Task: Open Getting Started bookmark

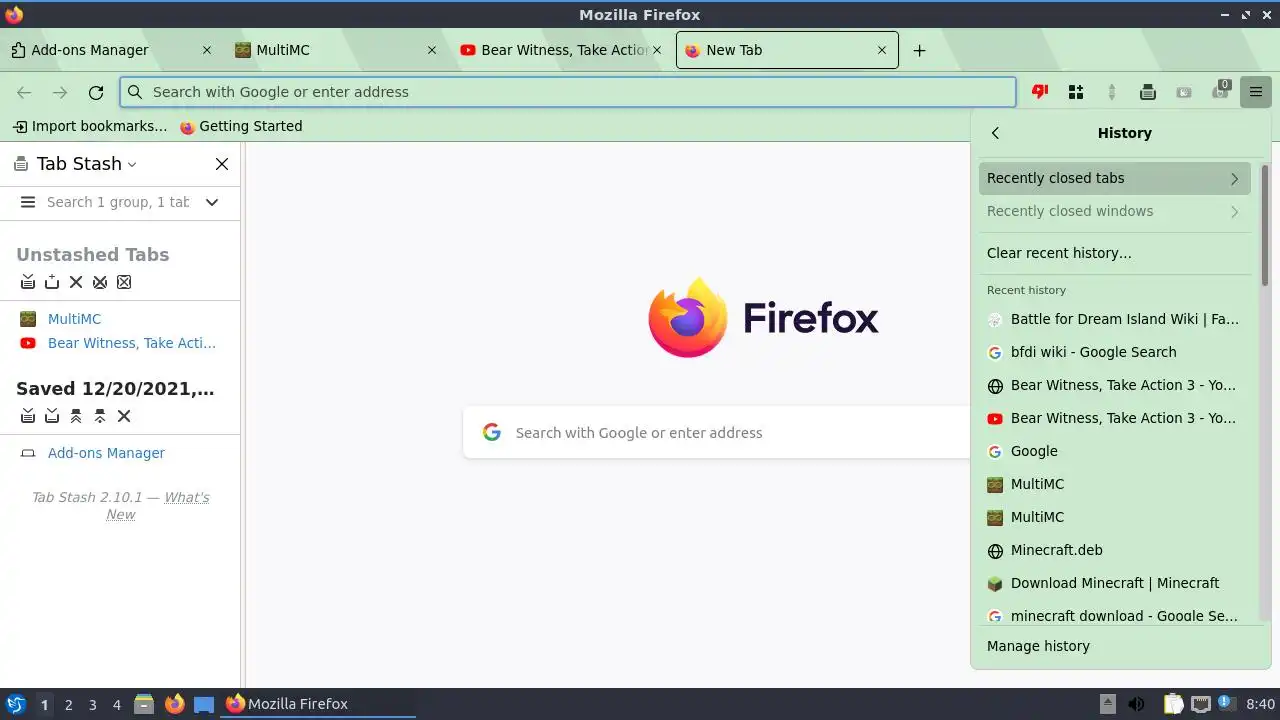Action: point(241,126)
